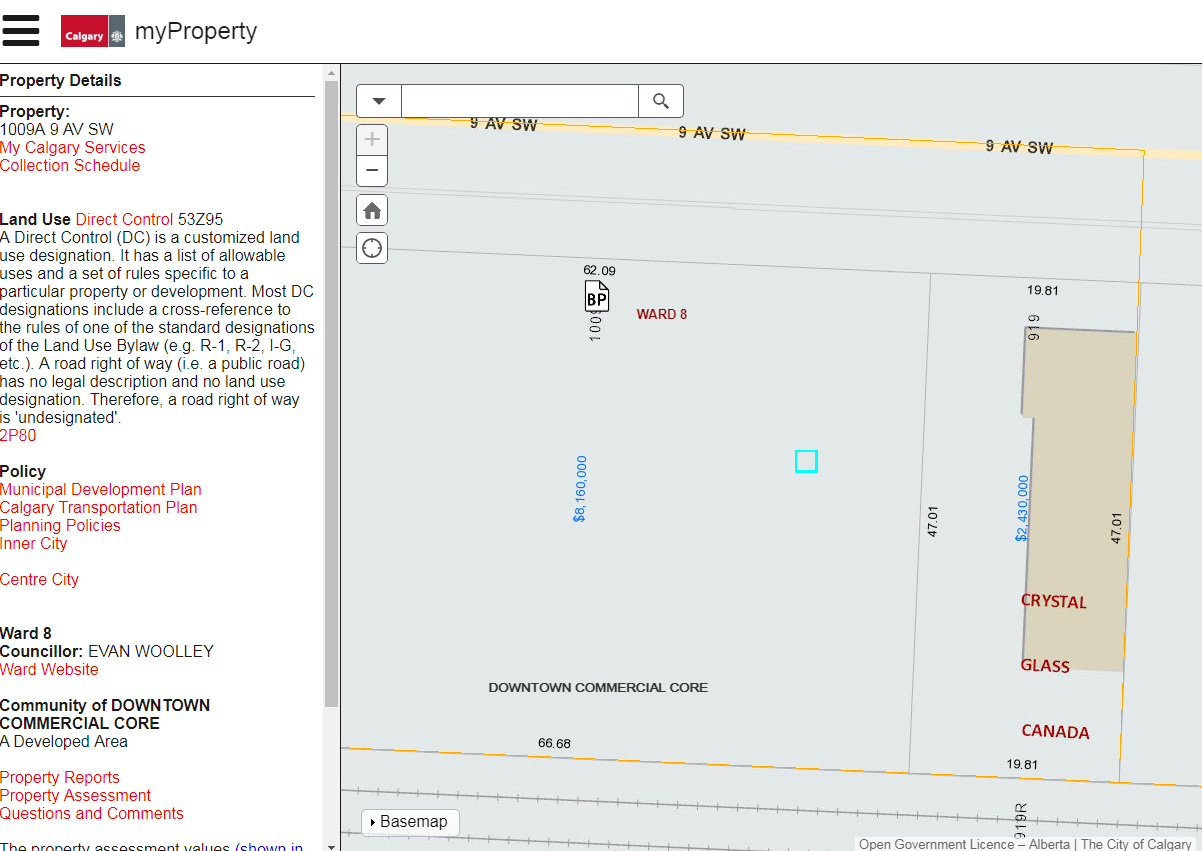Zoom in on the map

pos(372,140)
